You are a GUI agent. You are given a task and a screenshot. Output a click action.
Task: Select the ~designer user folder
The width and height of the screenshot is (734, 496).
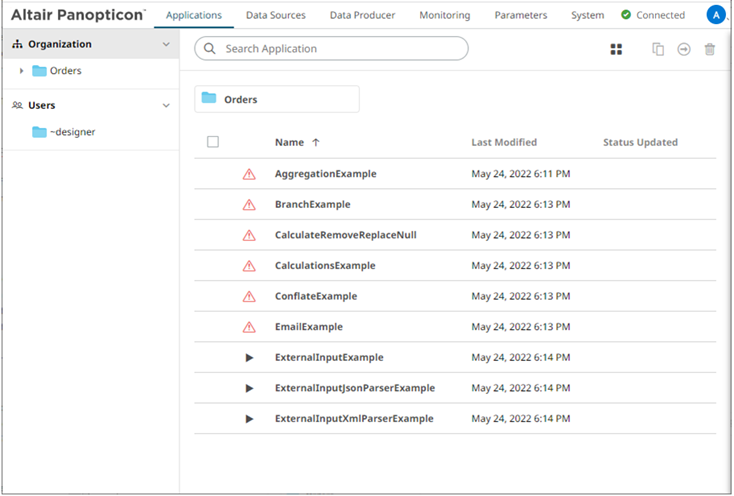pos(72,132)
